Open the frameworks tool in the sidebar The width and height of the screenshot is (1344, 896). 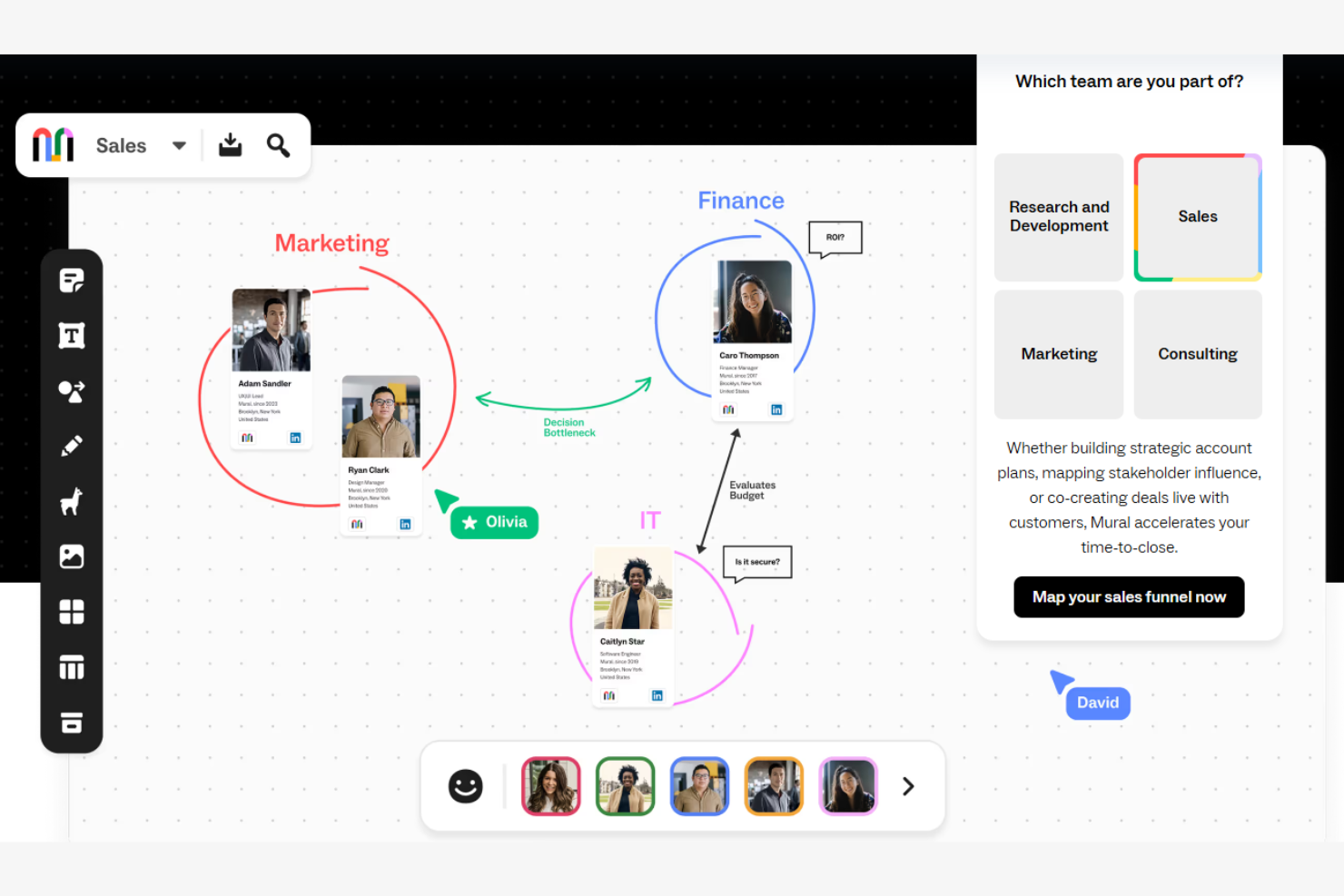tap(72, 667)
